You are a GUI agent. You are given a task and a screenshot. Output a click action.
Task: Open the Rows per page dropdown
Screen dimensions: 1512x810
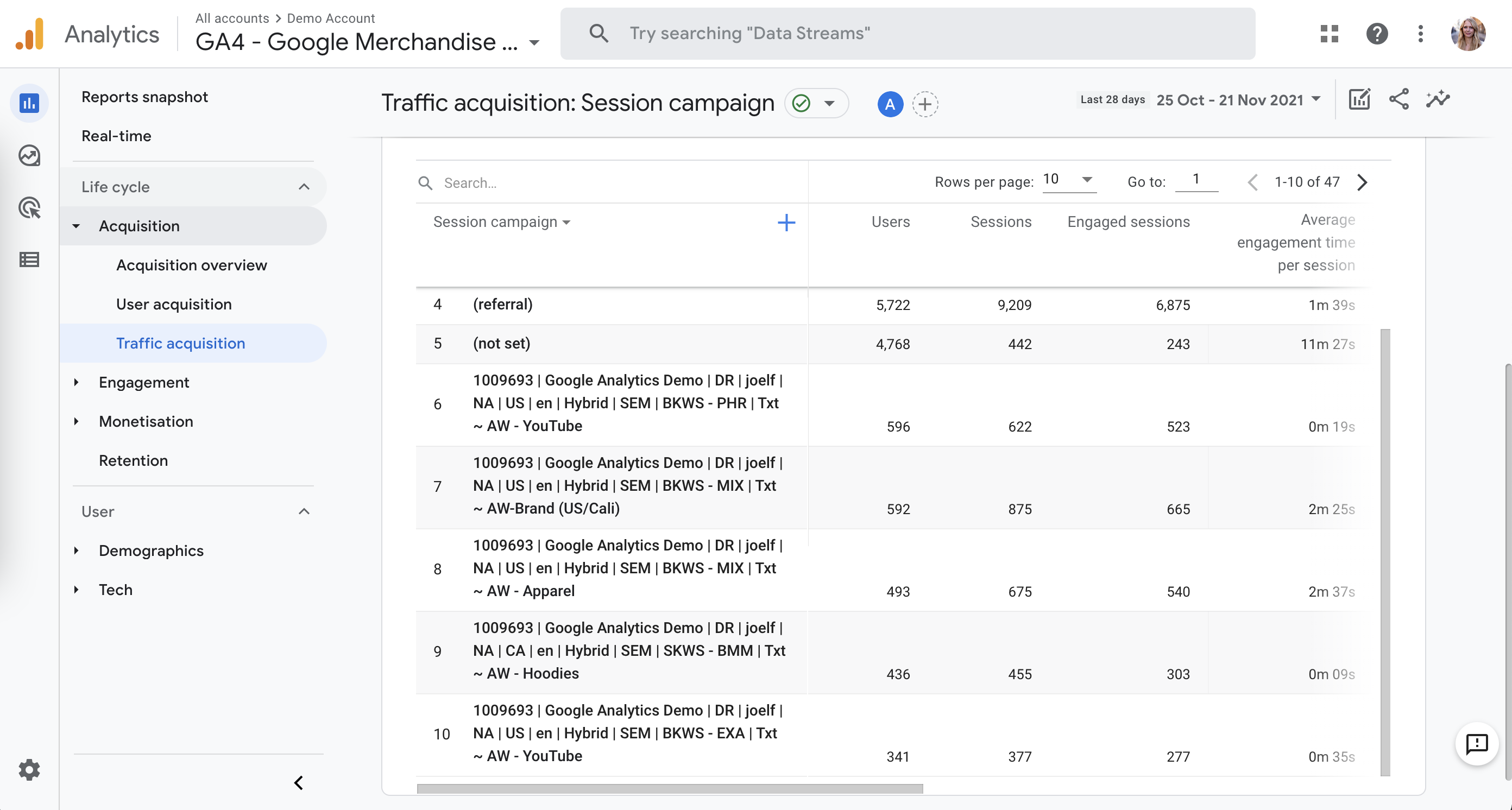pyautogui.click(x=1069, y=180)
